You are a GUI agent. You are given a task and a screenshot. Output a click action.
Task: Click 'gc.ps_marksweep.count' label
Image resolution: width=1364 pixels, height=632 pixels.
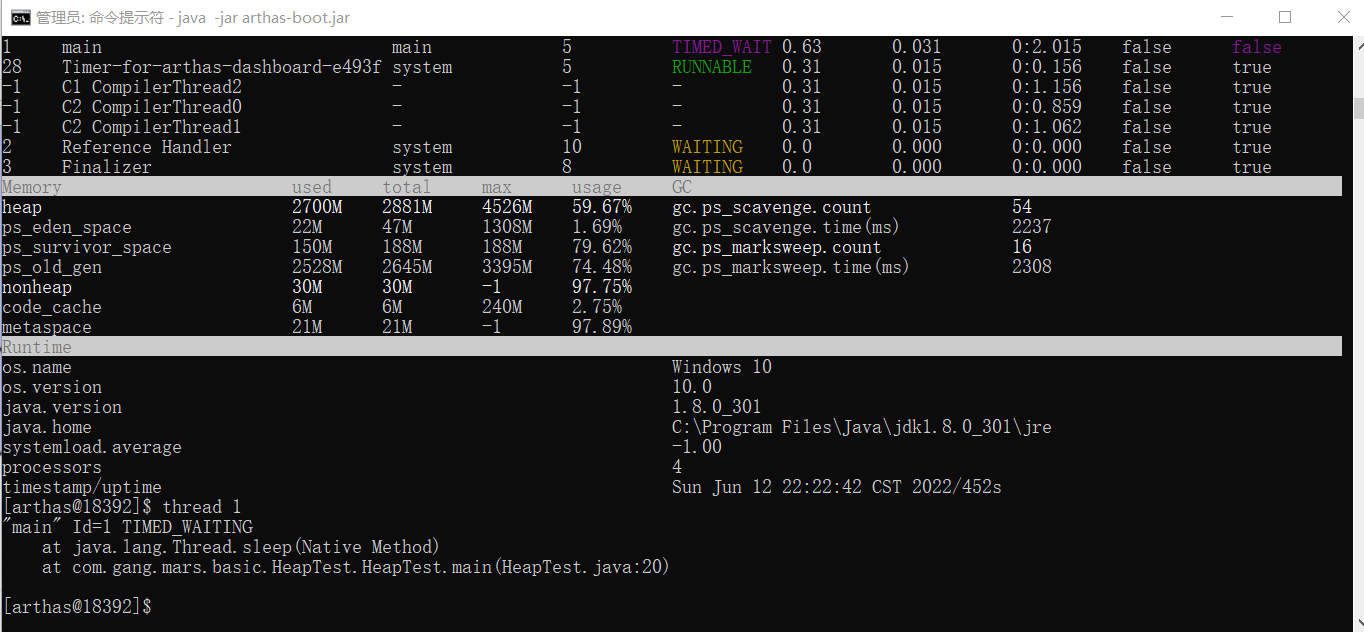[x=777, y=247]
